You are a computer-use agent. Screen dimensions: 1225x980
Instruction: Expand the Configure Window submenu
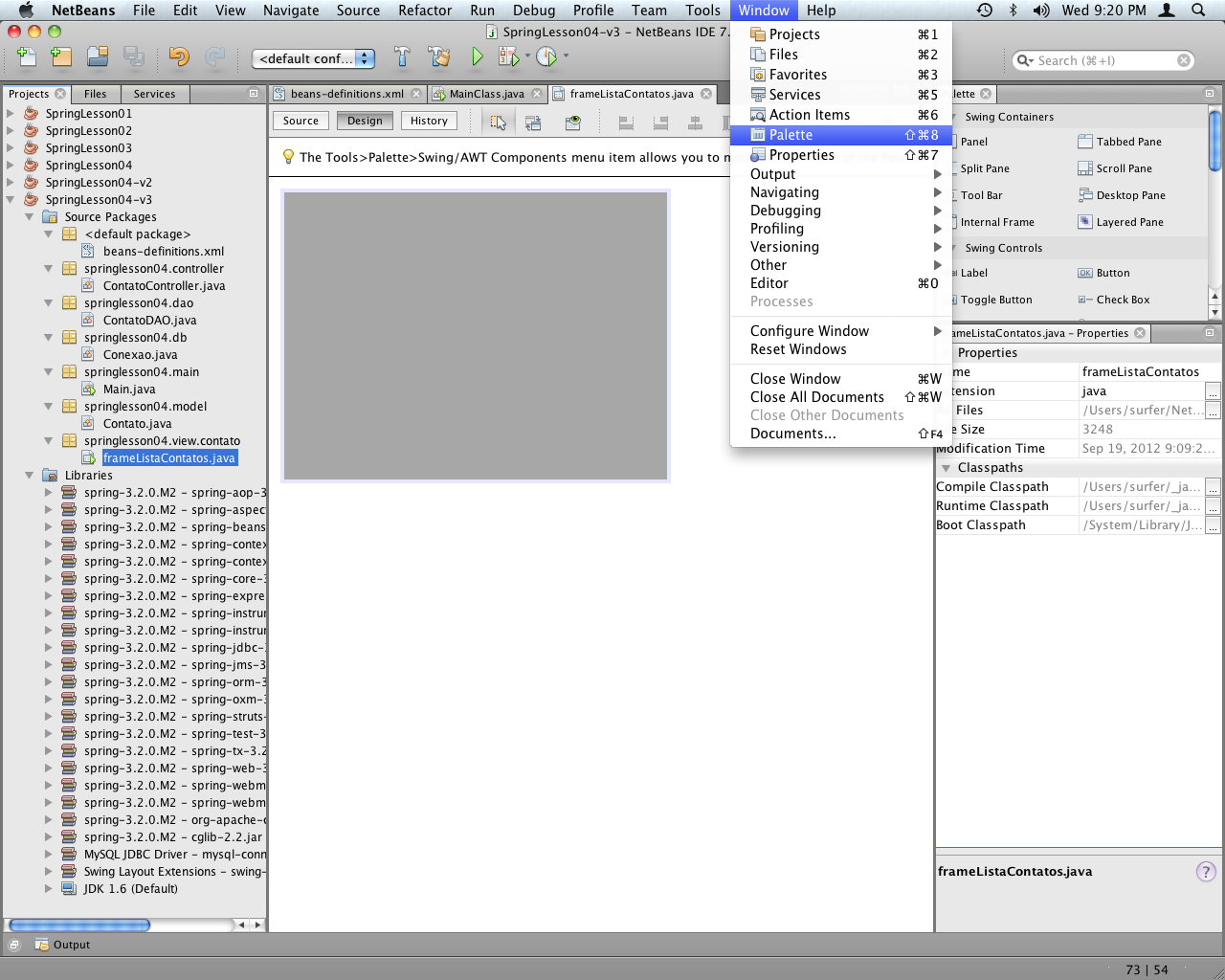(841, 331)
